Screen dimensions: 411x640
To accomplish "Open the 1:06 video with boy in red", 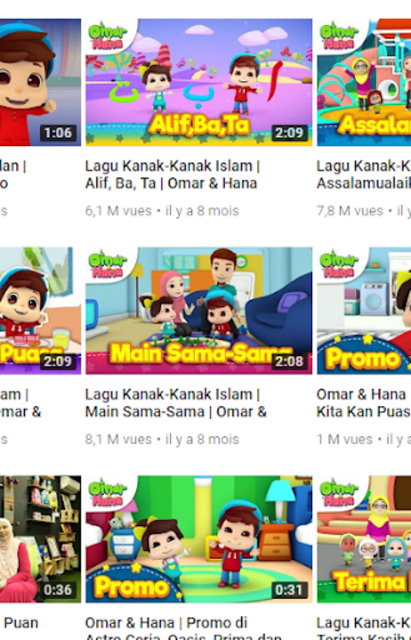I will [40, 82].
